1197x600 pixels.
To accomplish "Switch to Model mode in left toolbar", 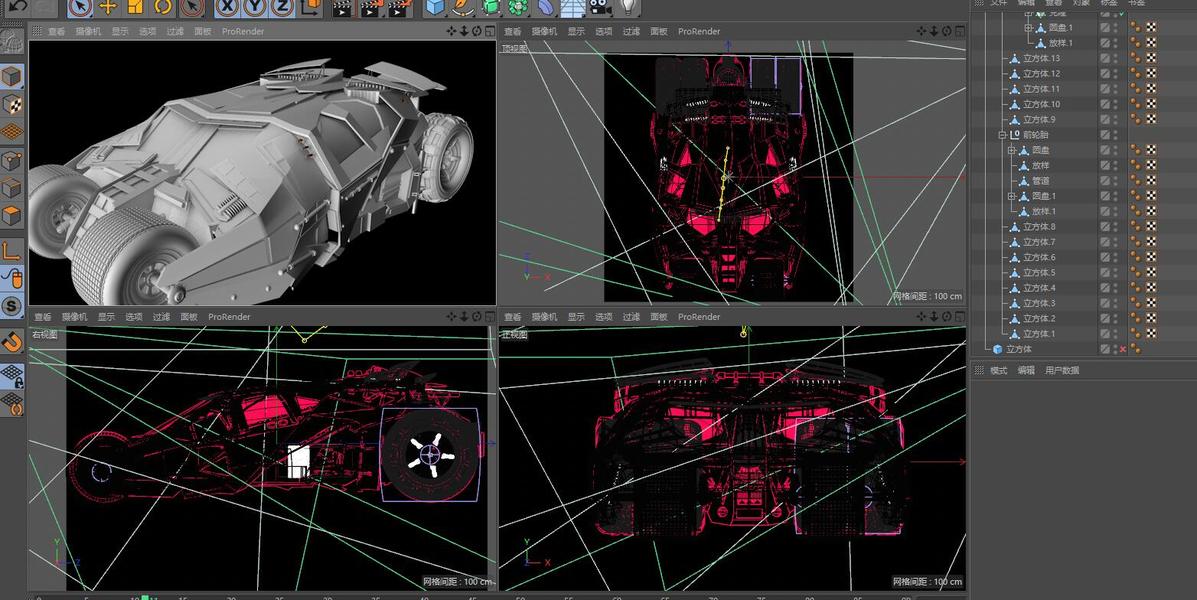I will pyautogui.click(x=11, y=76).
